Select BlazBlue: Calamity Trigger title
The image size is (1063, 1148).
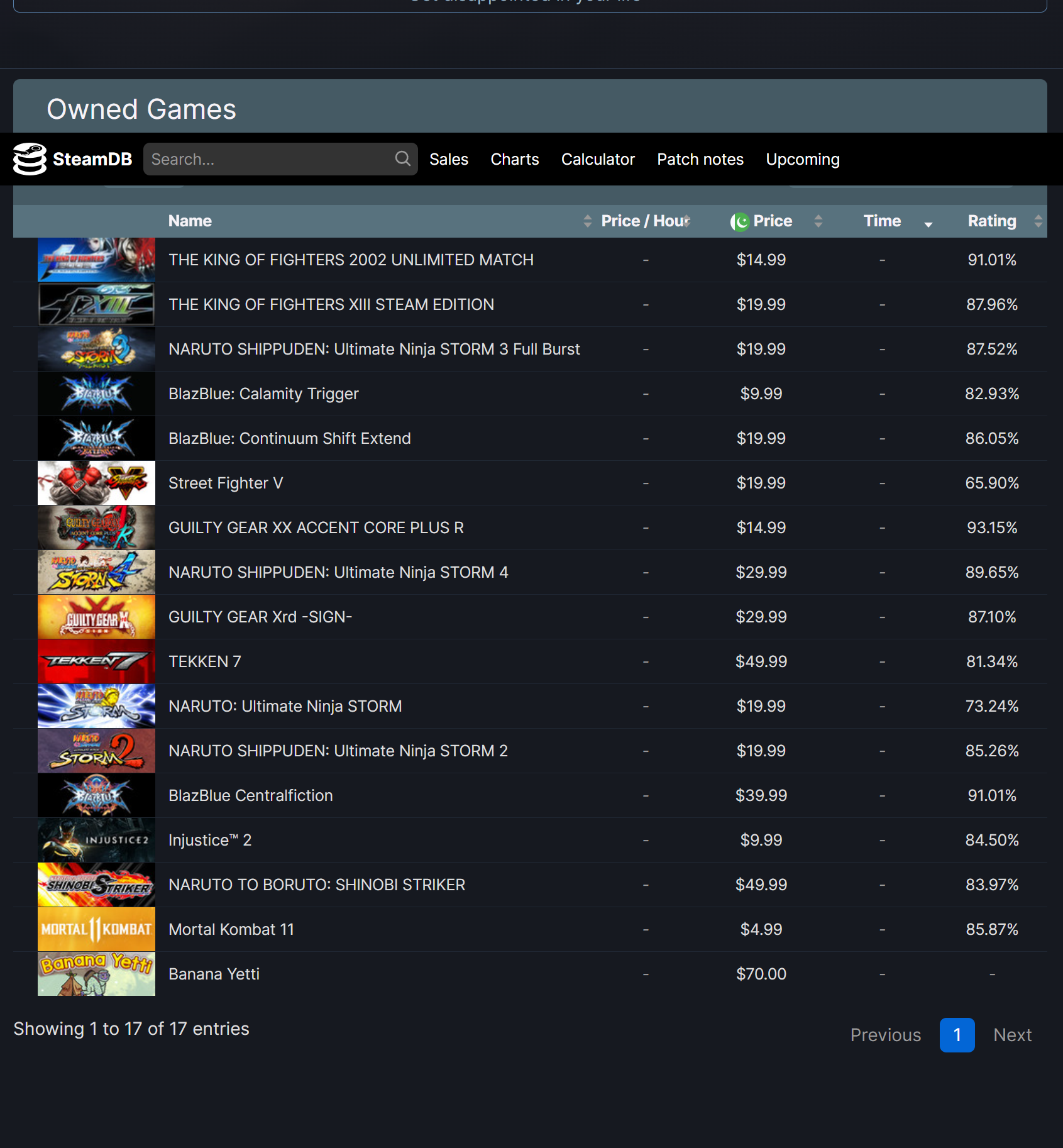tap(263, 394)
